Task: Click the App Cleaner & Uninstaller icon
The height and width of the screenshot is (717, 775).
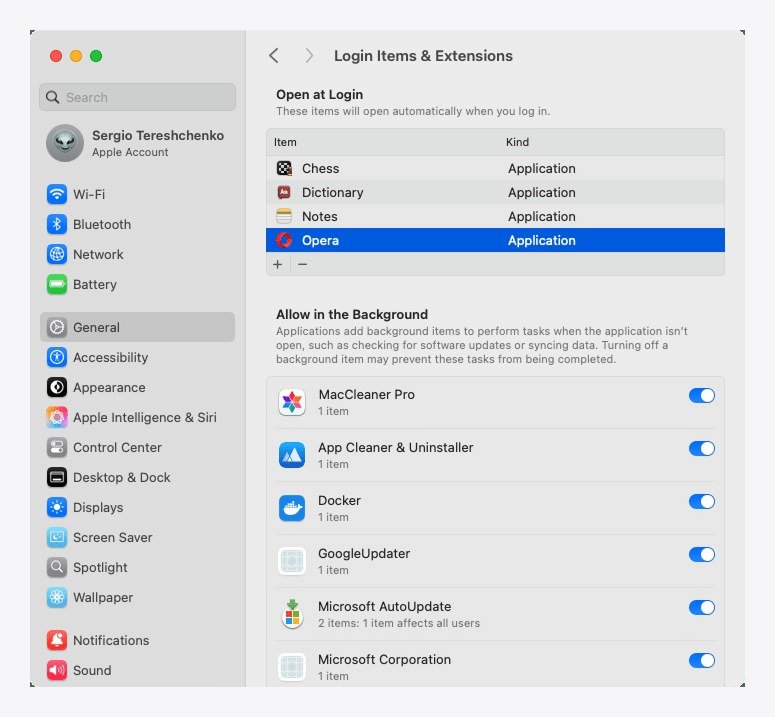Action: point(292,455)
